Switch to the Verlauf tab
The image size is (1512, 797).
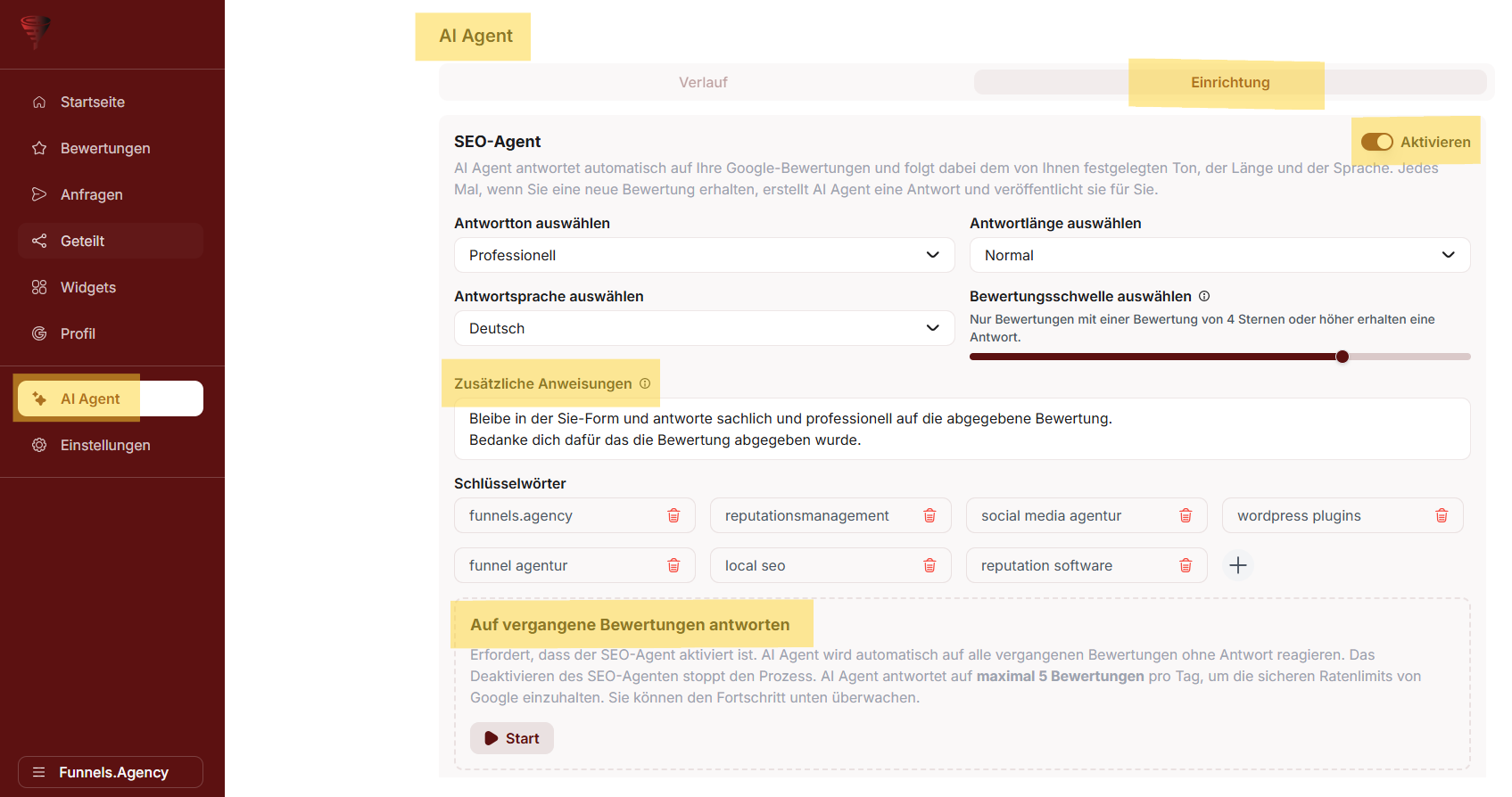703,82
